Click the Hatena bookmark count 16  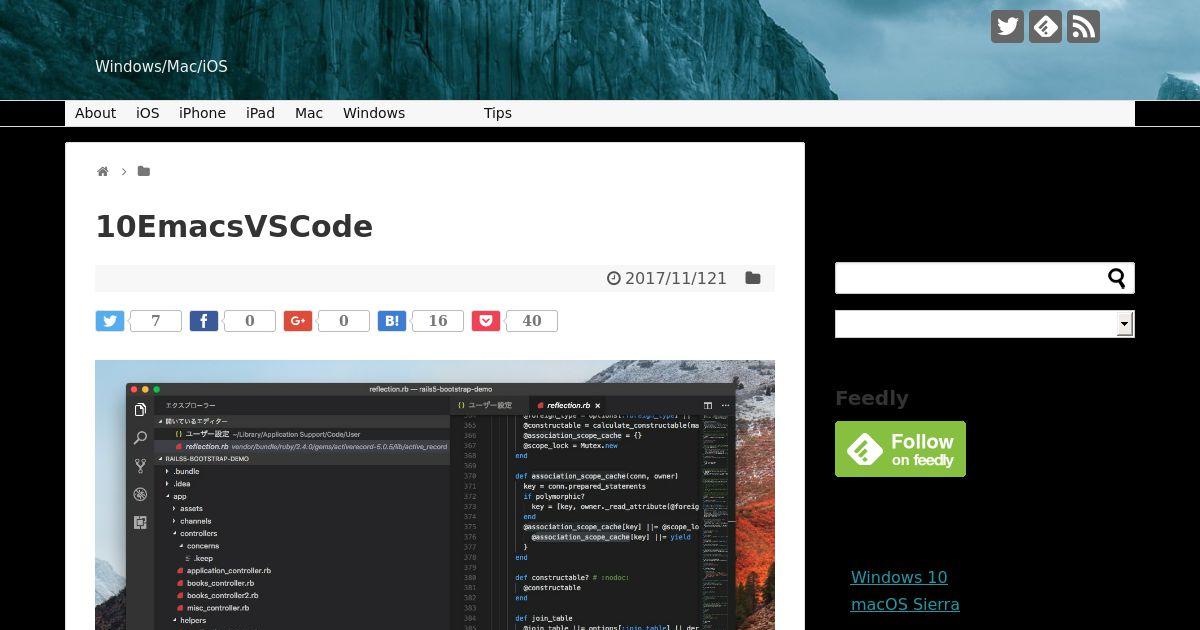(438, 321)
